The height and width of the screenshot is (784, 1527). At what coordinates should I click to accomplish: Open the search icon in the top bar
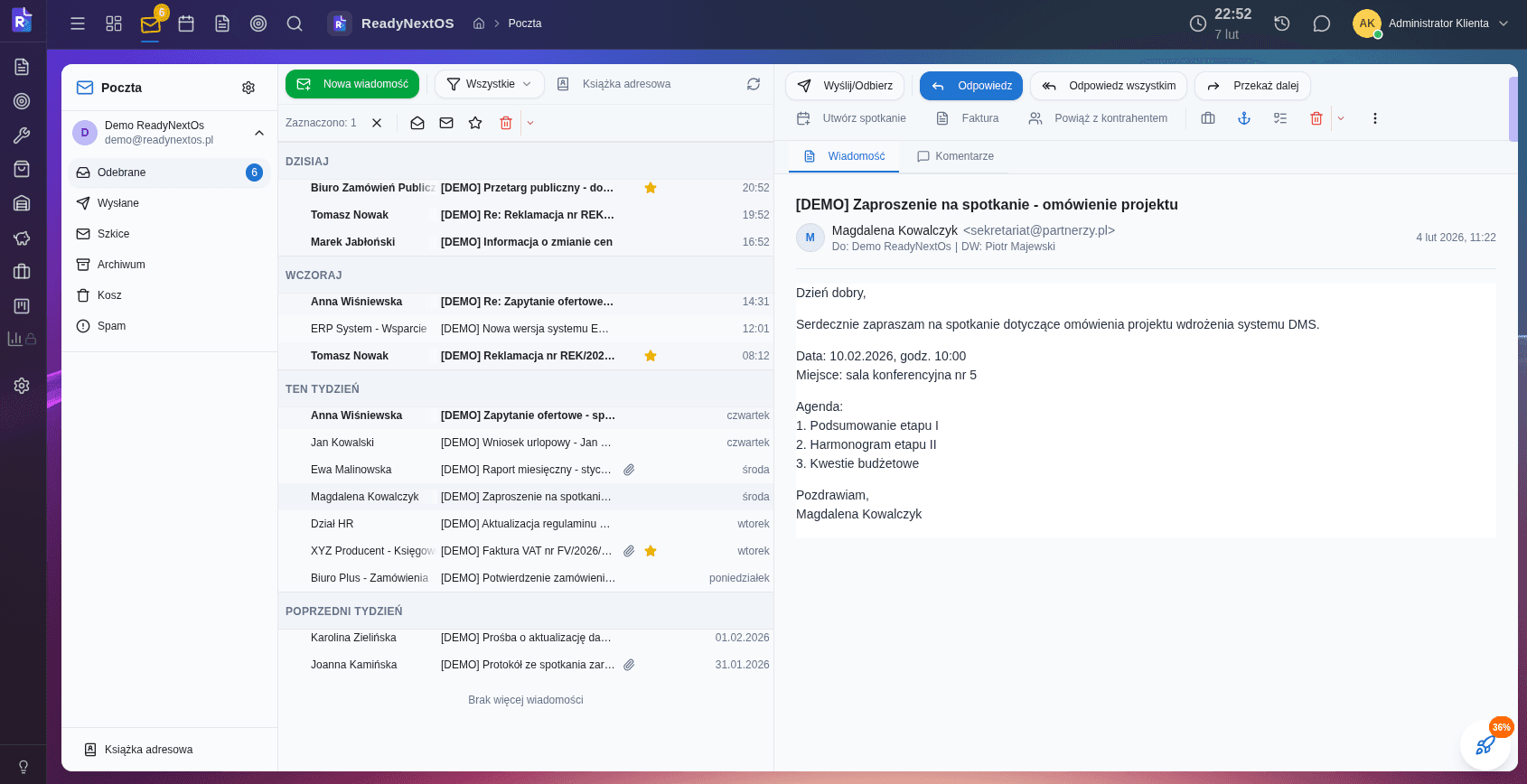pyautogui.click(x=295, y=23)
